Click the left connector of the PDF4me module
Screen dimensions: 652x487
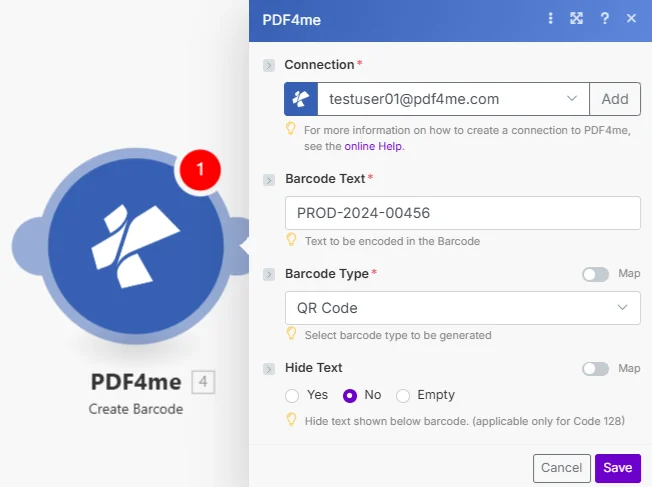28,246
